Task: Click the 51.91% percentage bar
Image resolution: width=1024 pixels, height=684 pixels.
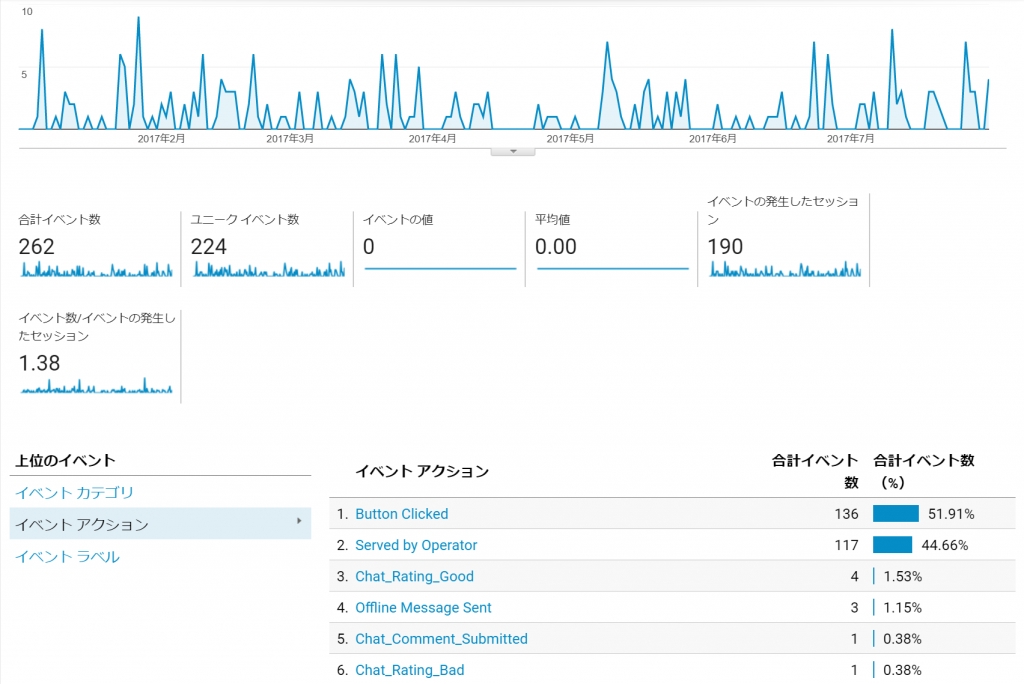Action: point(894,514)
